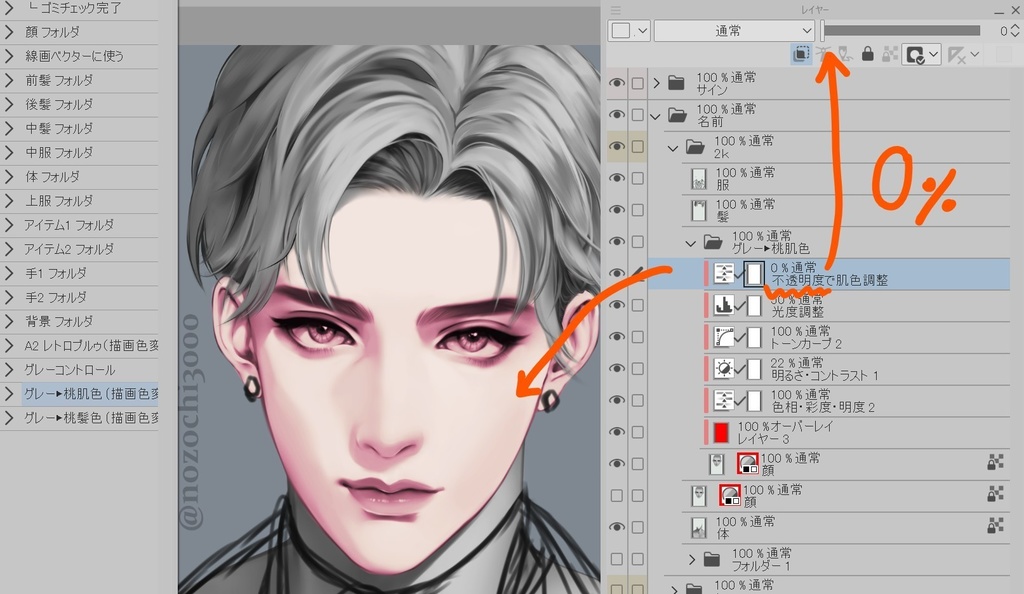
Task: Click the layer opacity slider
Action: [901, 31]
